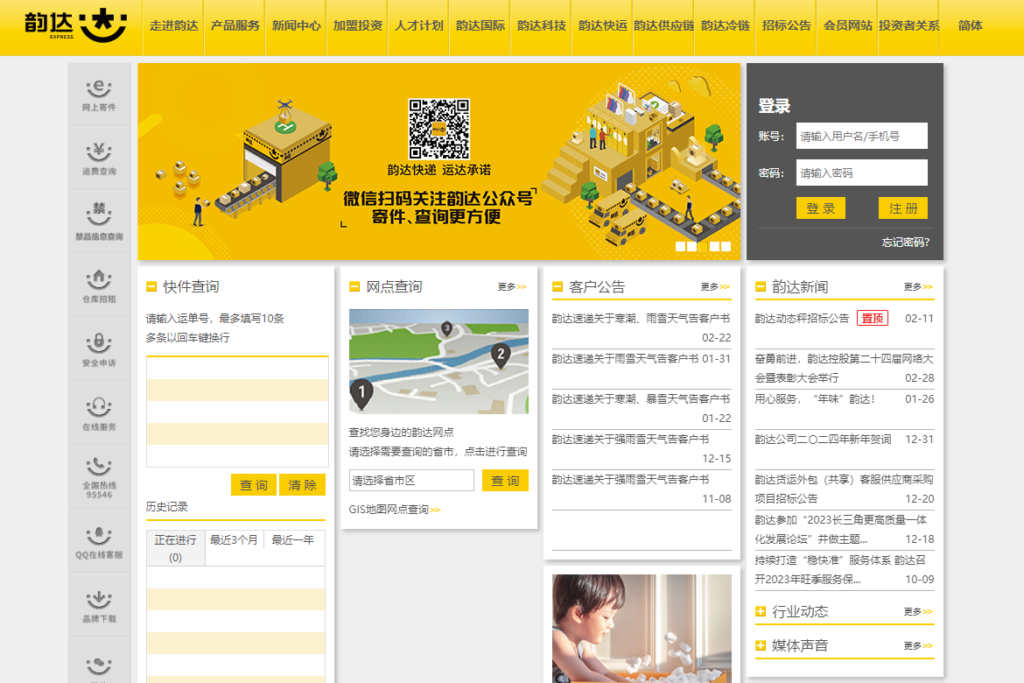Click the 注册 register button
This screenshot has height=683, width=1024.
pos(903,208)
